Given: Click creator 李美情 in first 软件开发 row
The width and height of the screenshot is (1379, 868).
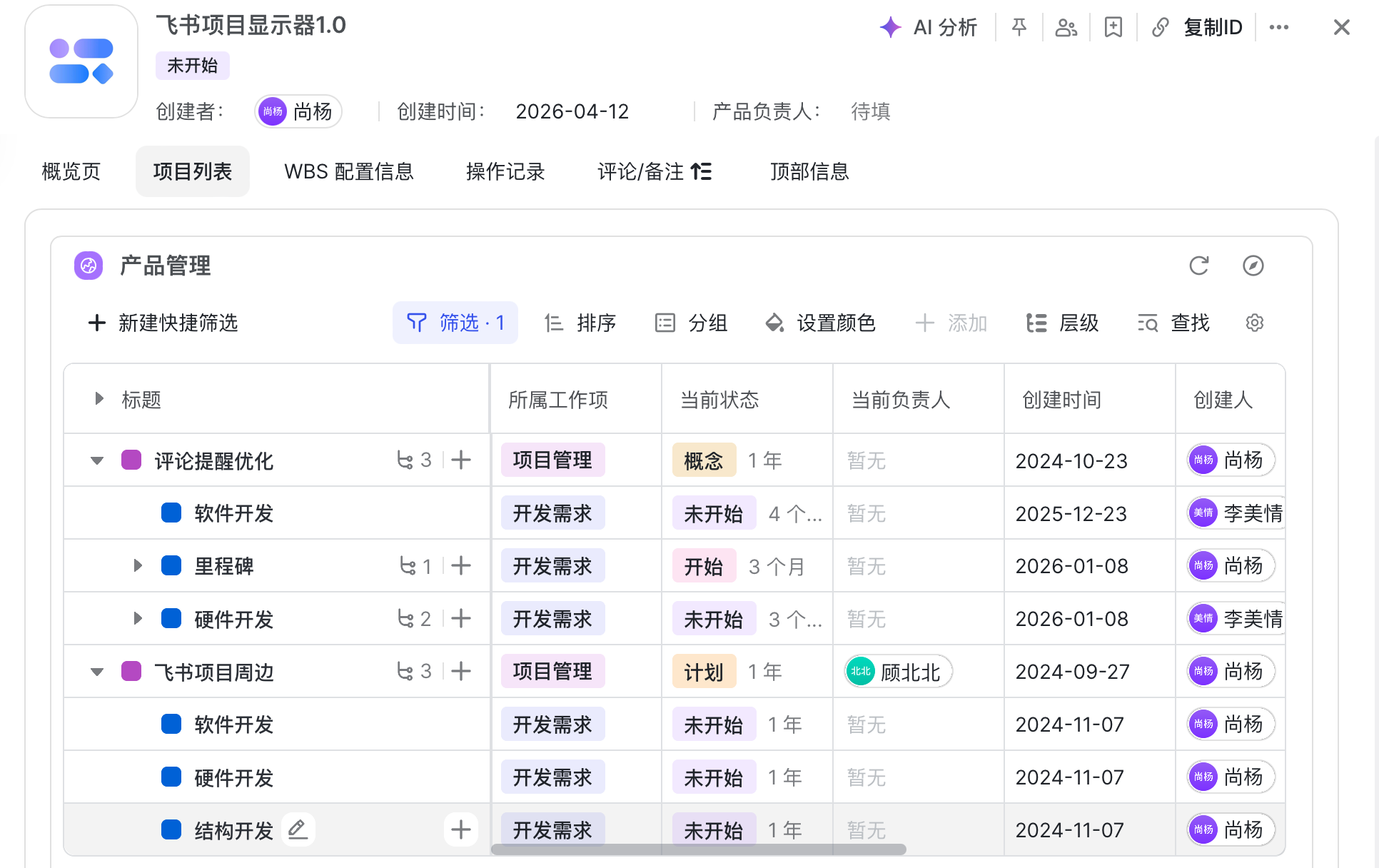Looking at the screenshot, I should 1236,513.
